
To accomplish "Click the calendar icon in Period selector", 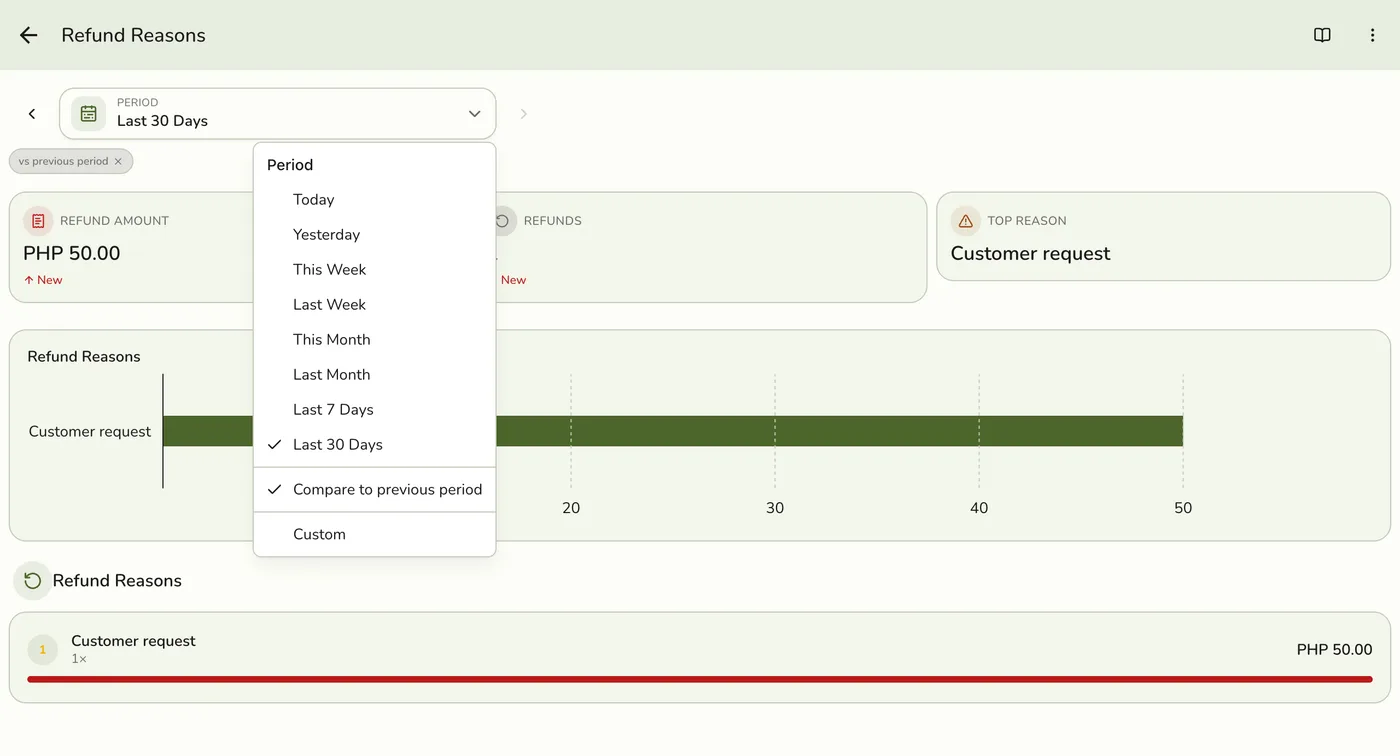I will [88, 114].
